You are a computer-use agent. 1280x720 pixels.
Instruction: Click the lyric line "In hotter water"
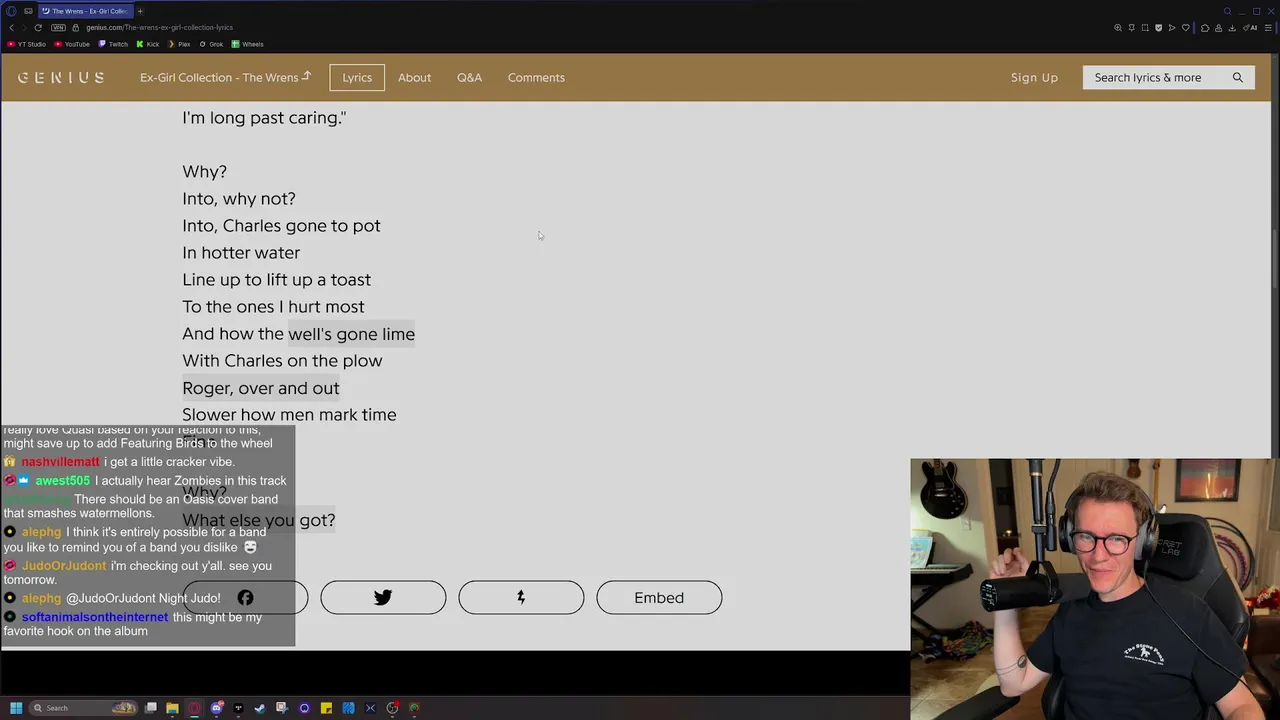(241, 253)
